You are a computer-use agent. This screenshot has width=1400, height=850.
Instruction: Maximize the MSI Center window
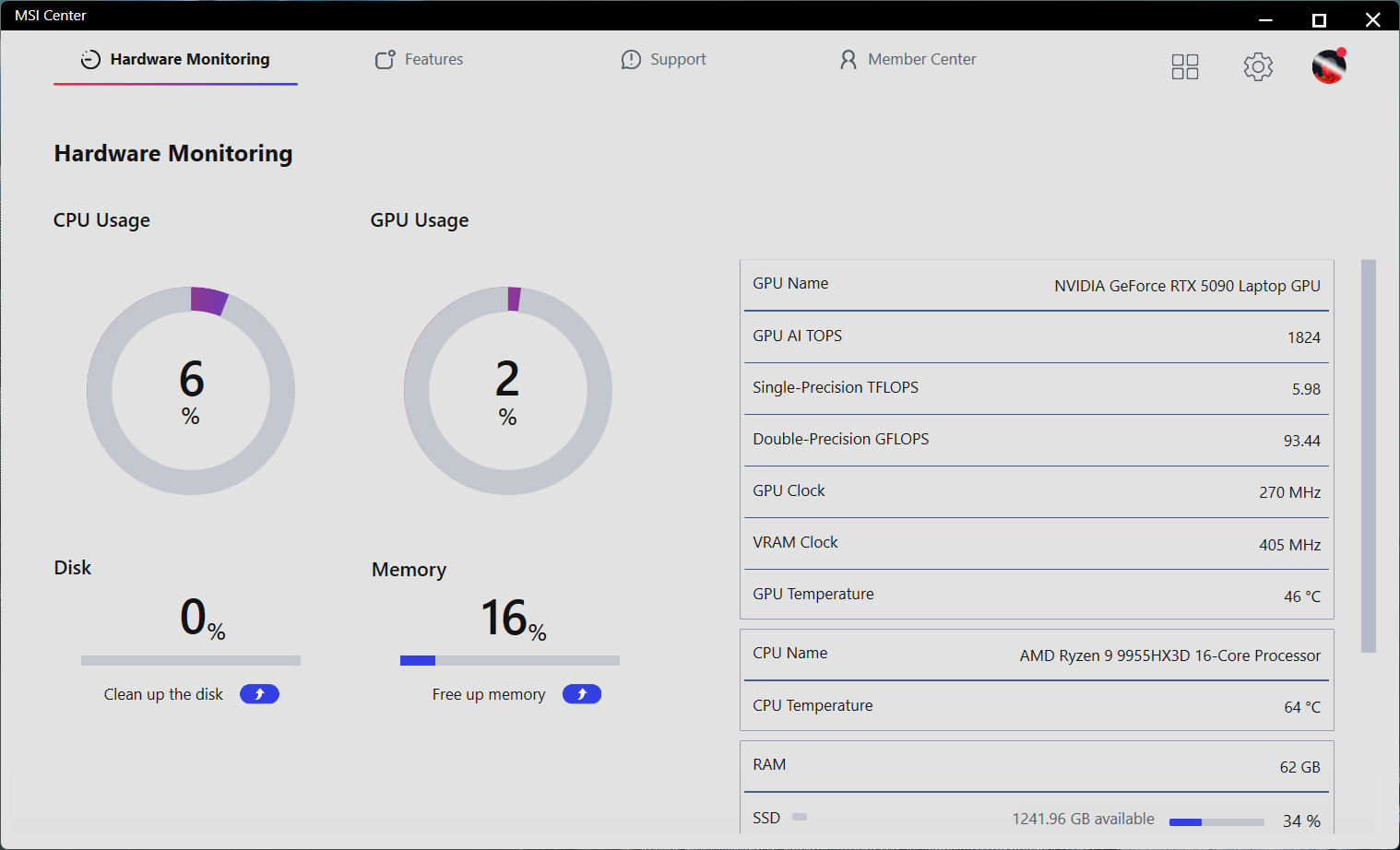[x=1319, y=19]
